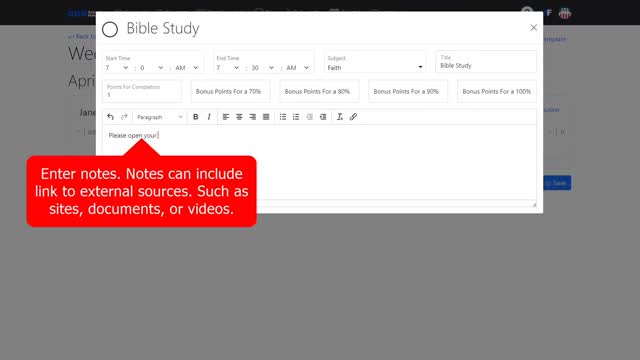Undo the last edit in the notes editor
This screenshot has width=640, height=360.
coord(110,117)
